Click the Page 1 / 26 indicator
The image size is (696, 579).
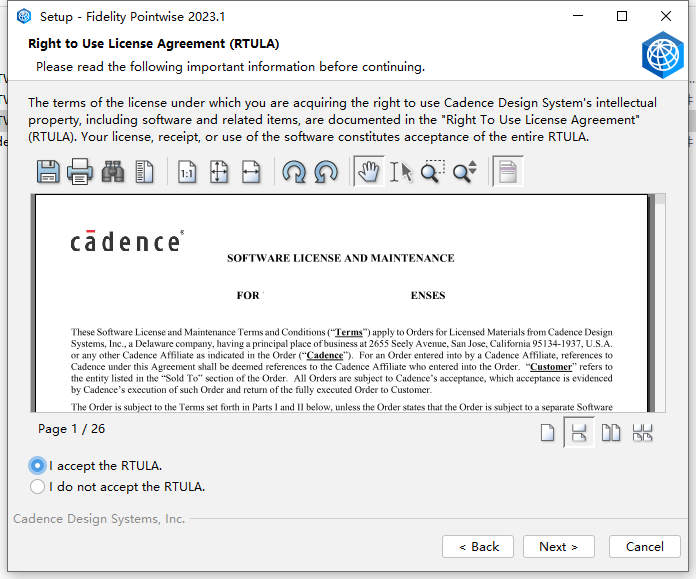click(x=71, y=429)
